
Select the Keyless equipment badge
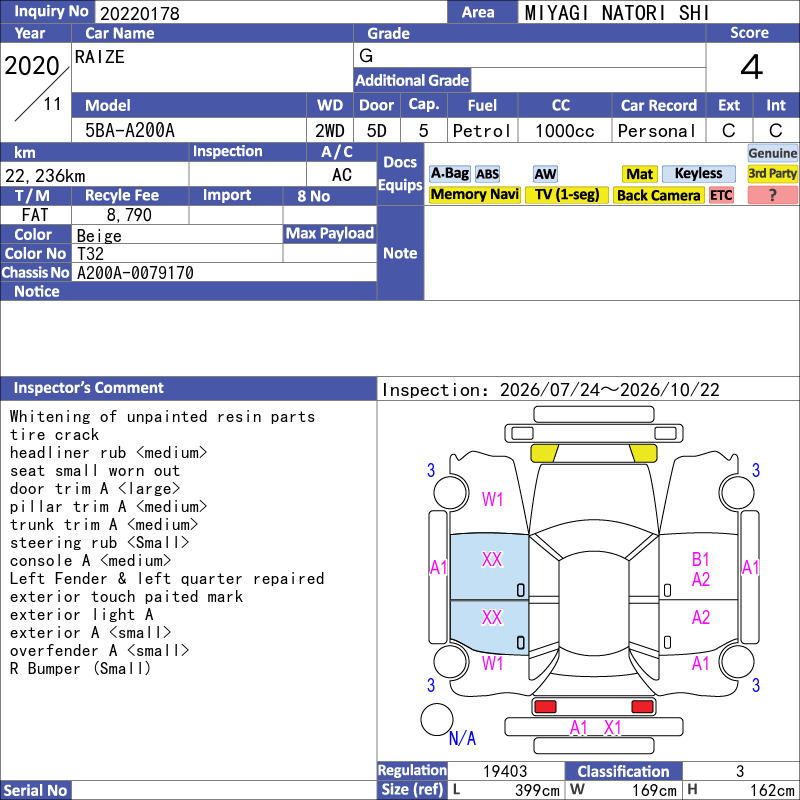pos(698,174)
